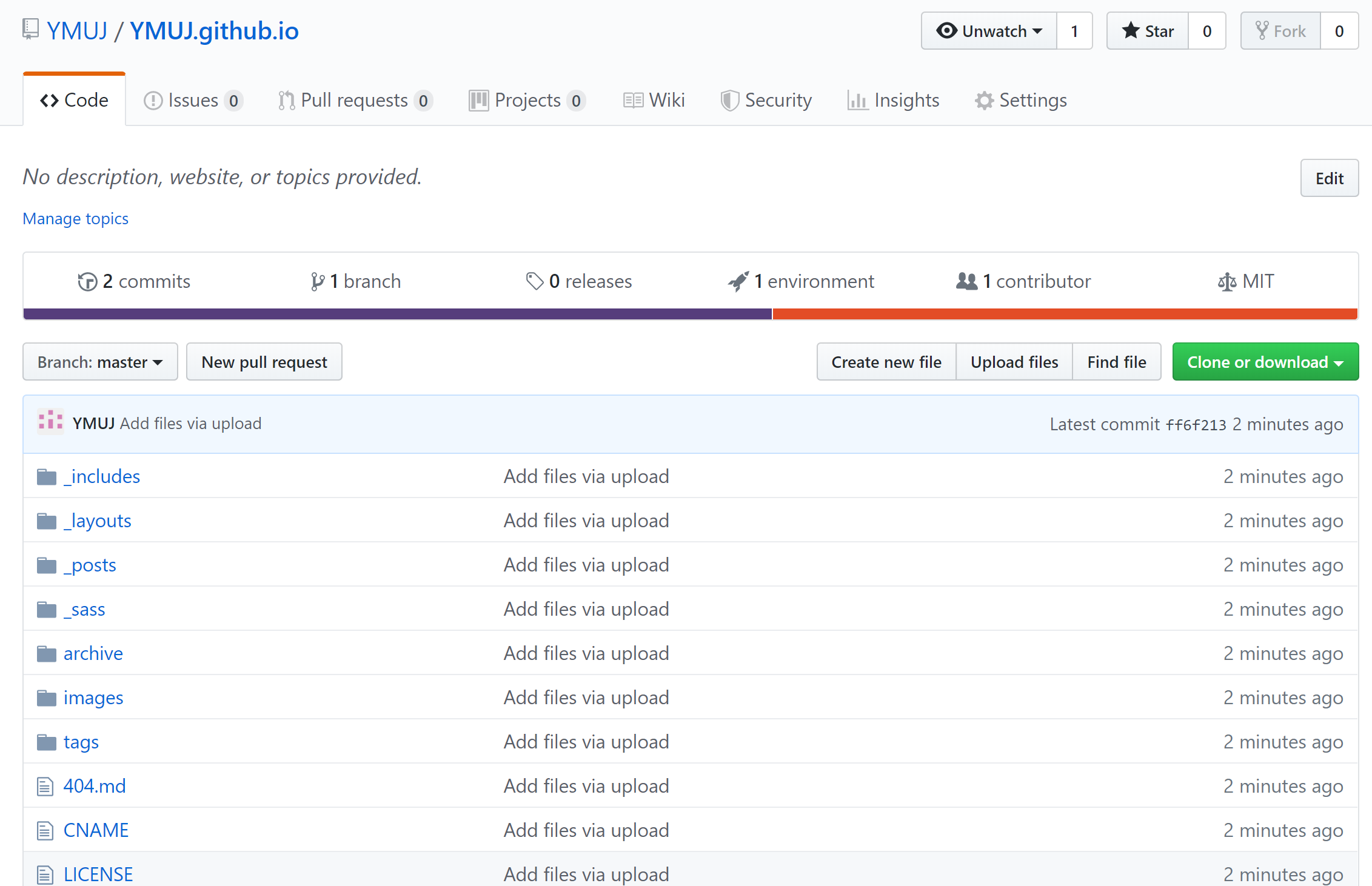Open the Unwatch notifications dropdown
The image size is (1372, 886).
(x=989, y=31)
